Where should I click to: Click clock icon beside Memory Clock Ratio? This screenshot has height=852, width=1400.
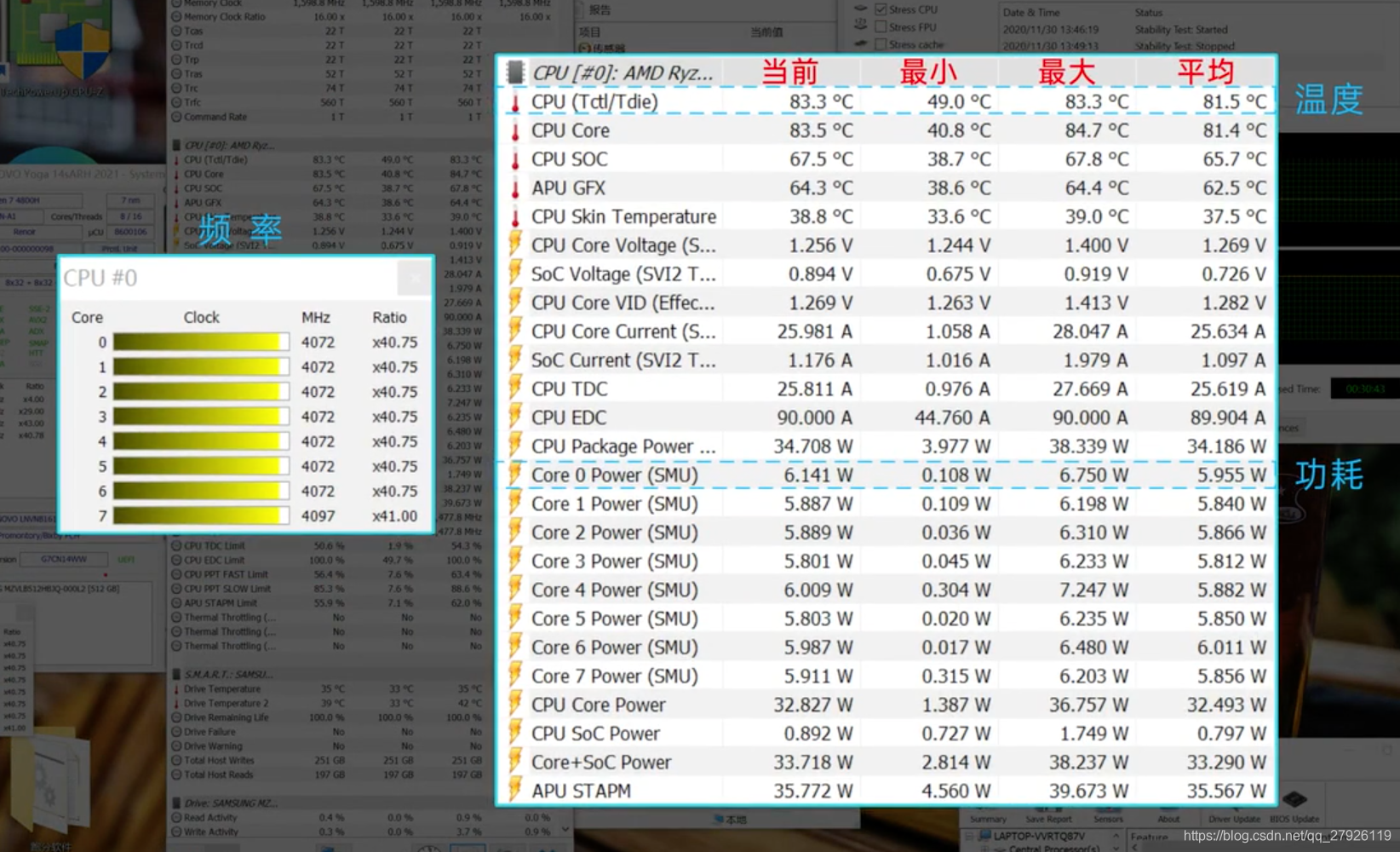(x=177, y=16)
